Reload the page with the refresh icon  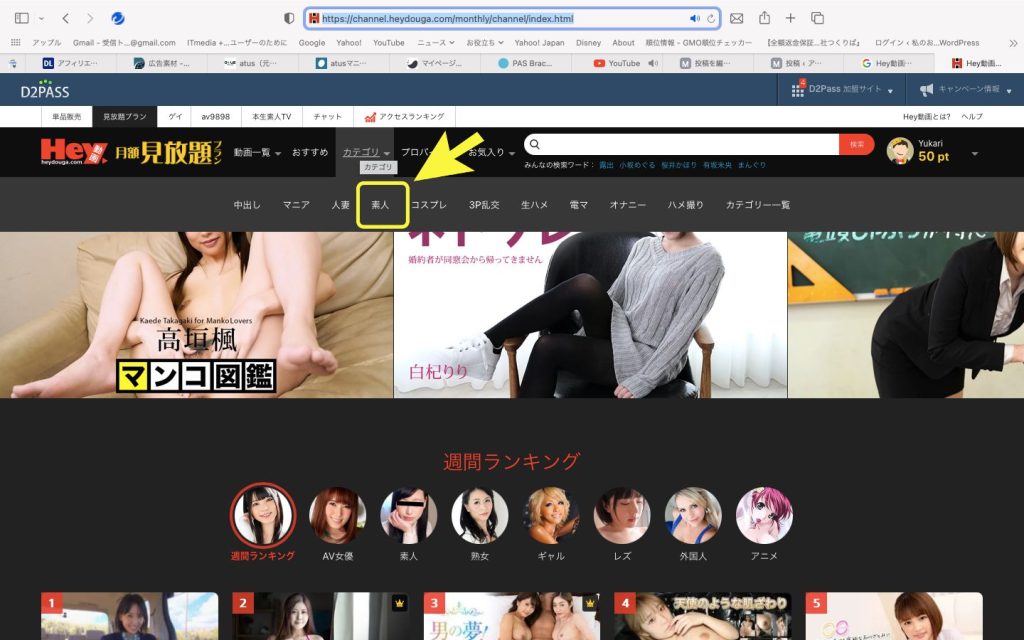pyautogui.click(x=711, y=18)
